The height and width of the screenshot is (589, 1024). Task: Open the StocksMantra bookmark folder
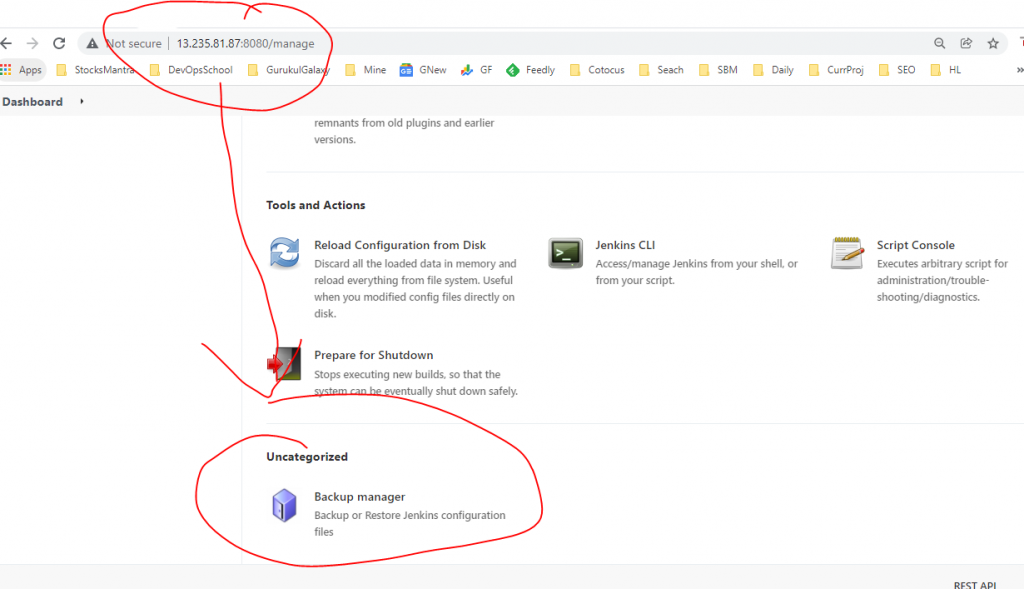95,70
